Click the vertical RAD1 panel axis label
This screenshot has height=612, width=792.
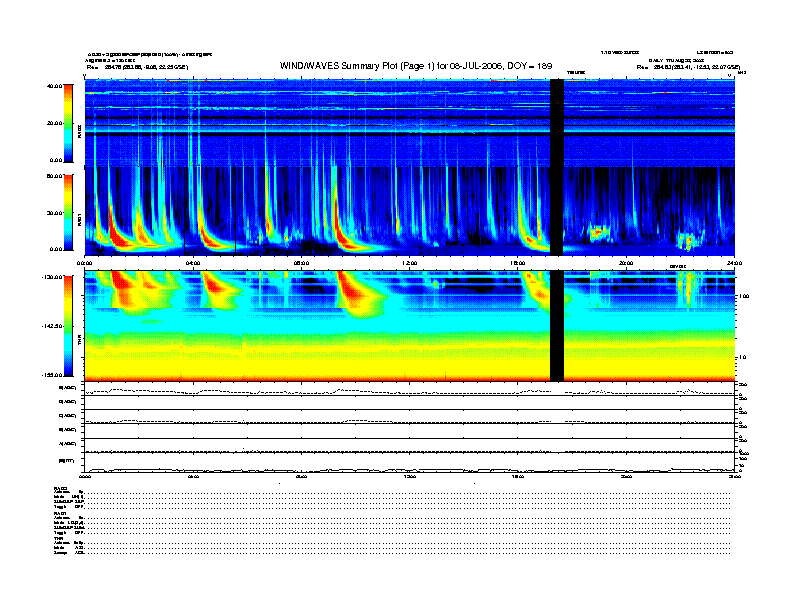(80, 219)
